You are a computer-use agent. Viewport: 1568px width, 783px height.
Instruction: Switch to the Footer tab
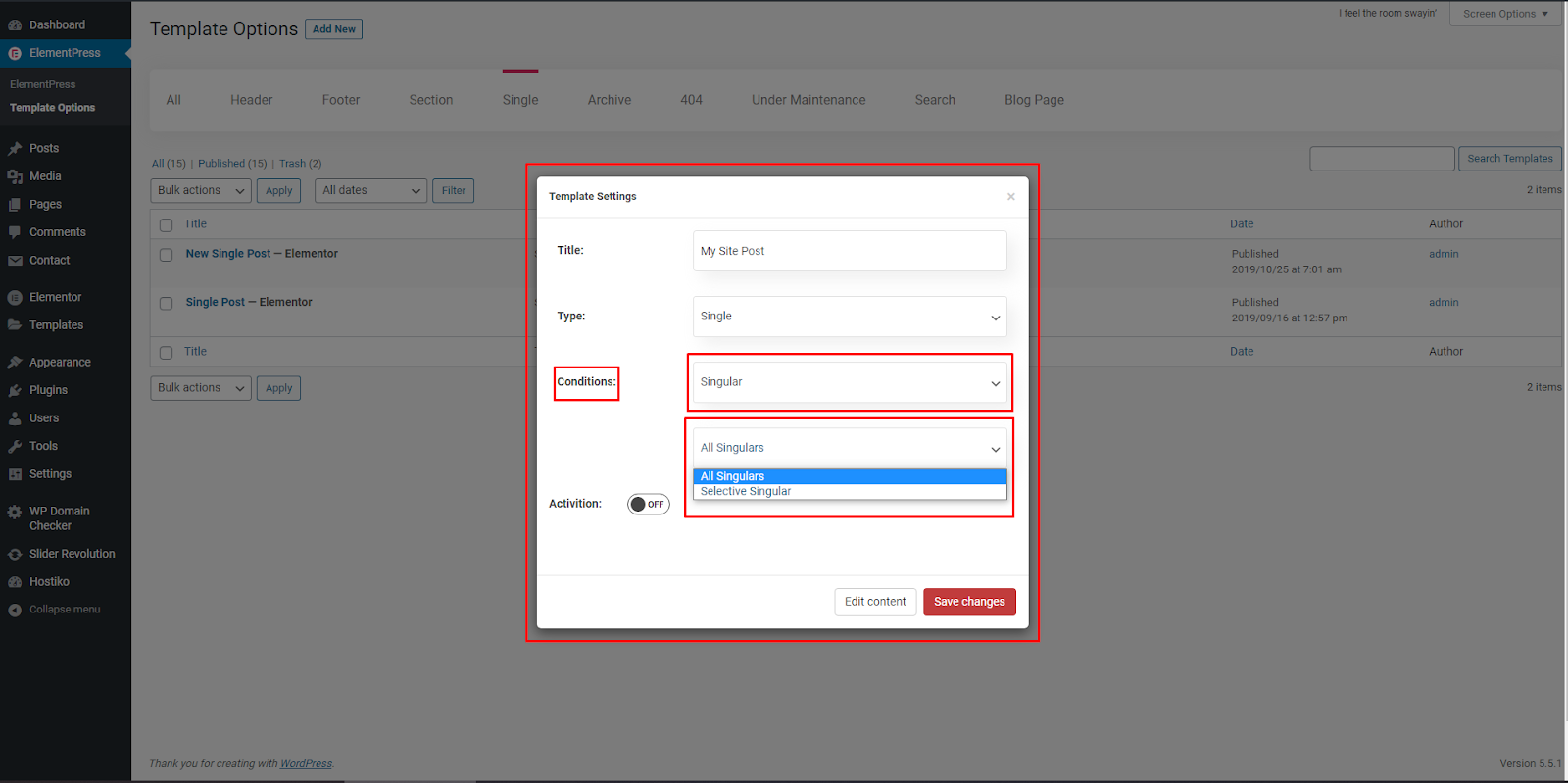(x=341, y=100)
